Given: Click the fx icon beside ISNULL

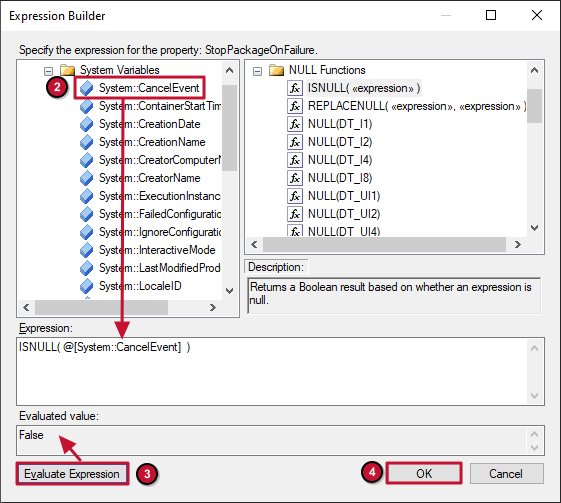Looking at the screenshot, I should (295, 88).
